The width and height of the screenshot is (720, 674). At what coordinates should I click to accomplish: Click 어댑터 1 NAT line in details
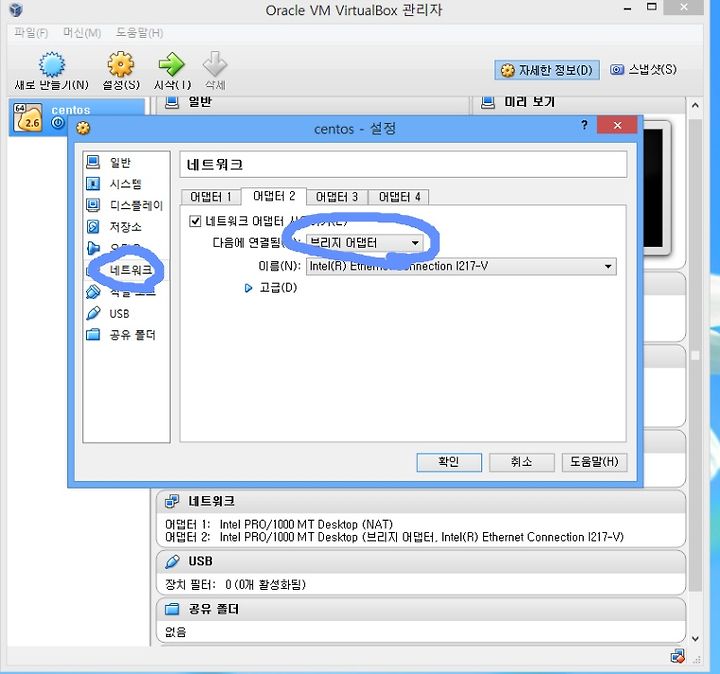(x=279, y=524)
